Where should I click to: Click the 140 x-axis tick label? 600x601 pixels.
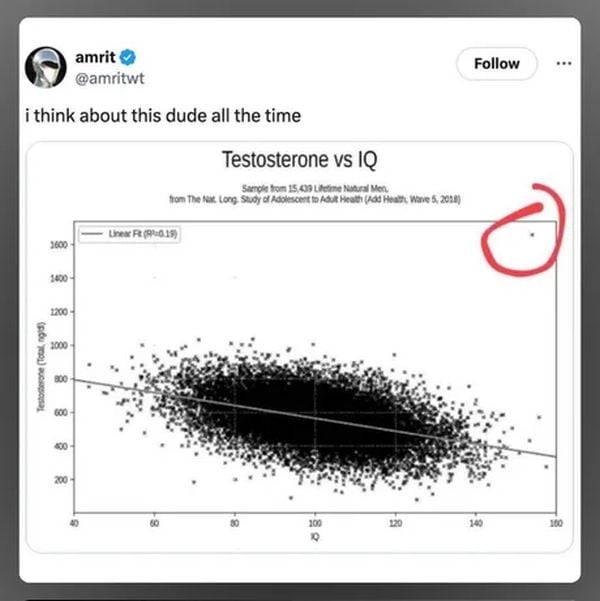(476, 523)
